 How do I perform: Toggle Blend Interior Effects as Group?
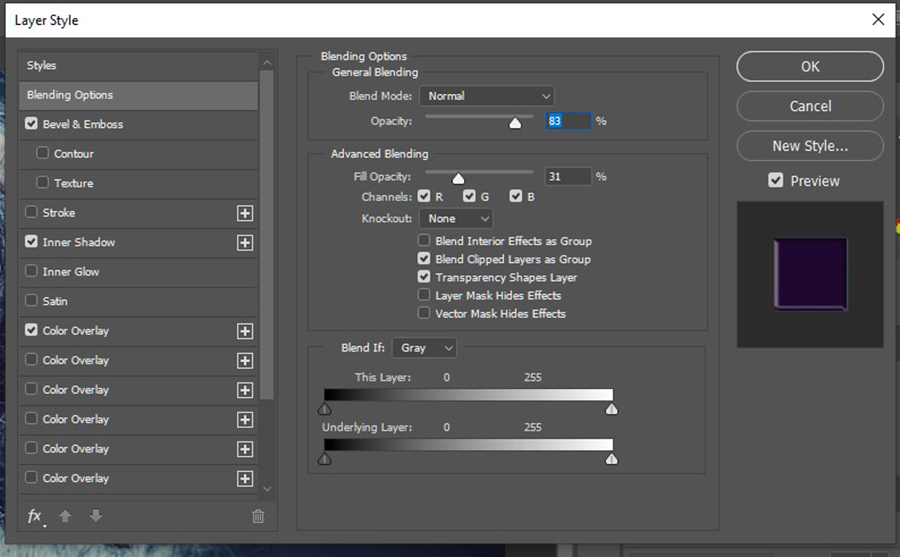click(x=425, y=241)
